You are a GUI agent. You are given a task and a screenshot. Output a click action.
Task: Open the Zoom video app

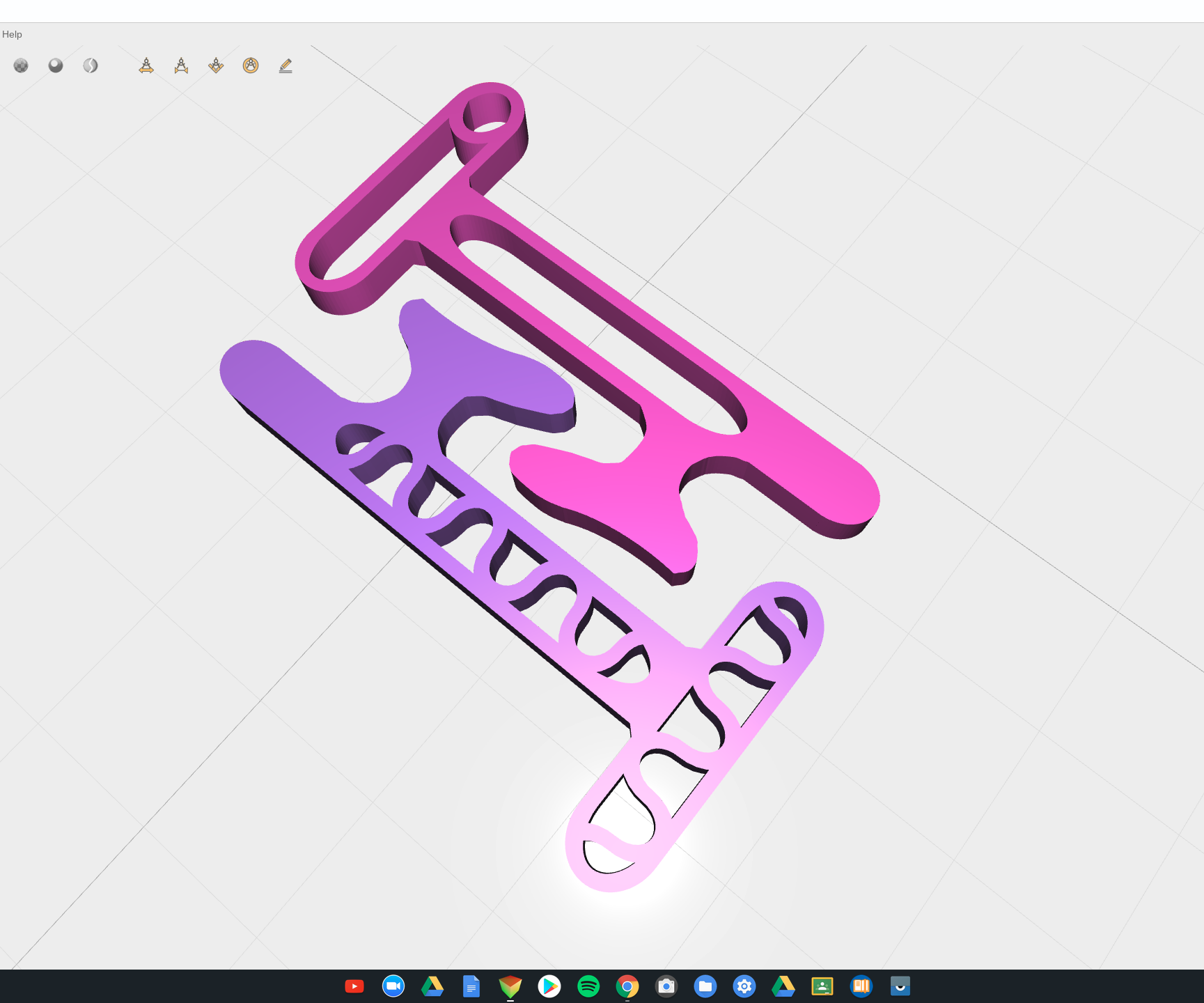(393, 986)
